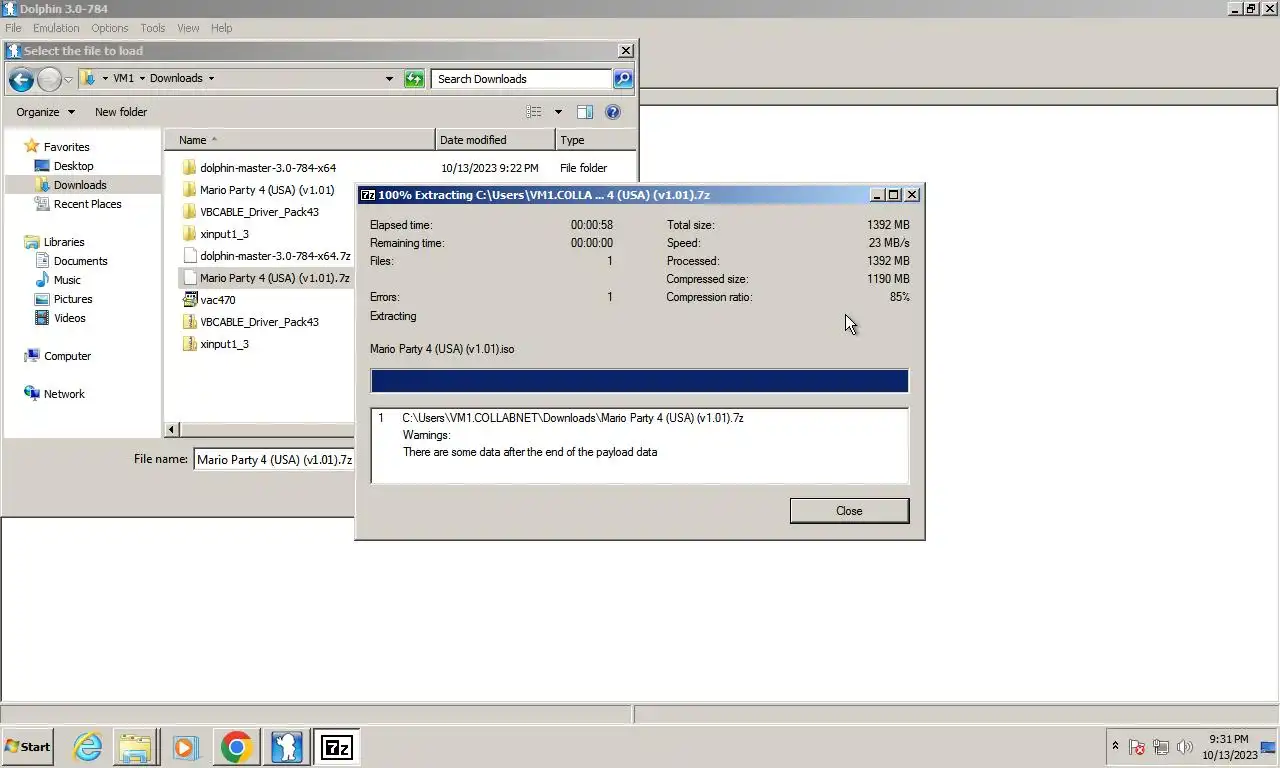This screenshot has width=1280, height=768.
Task: Select Favorites in navigation pane
Action: (66, 147)
